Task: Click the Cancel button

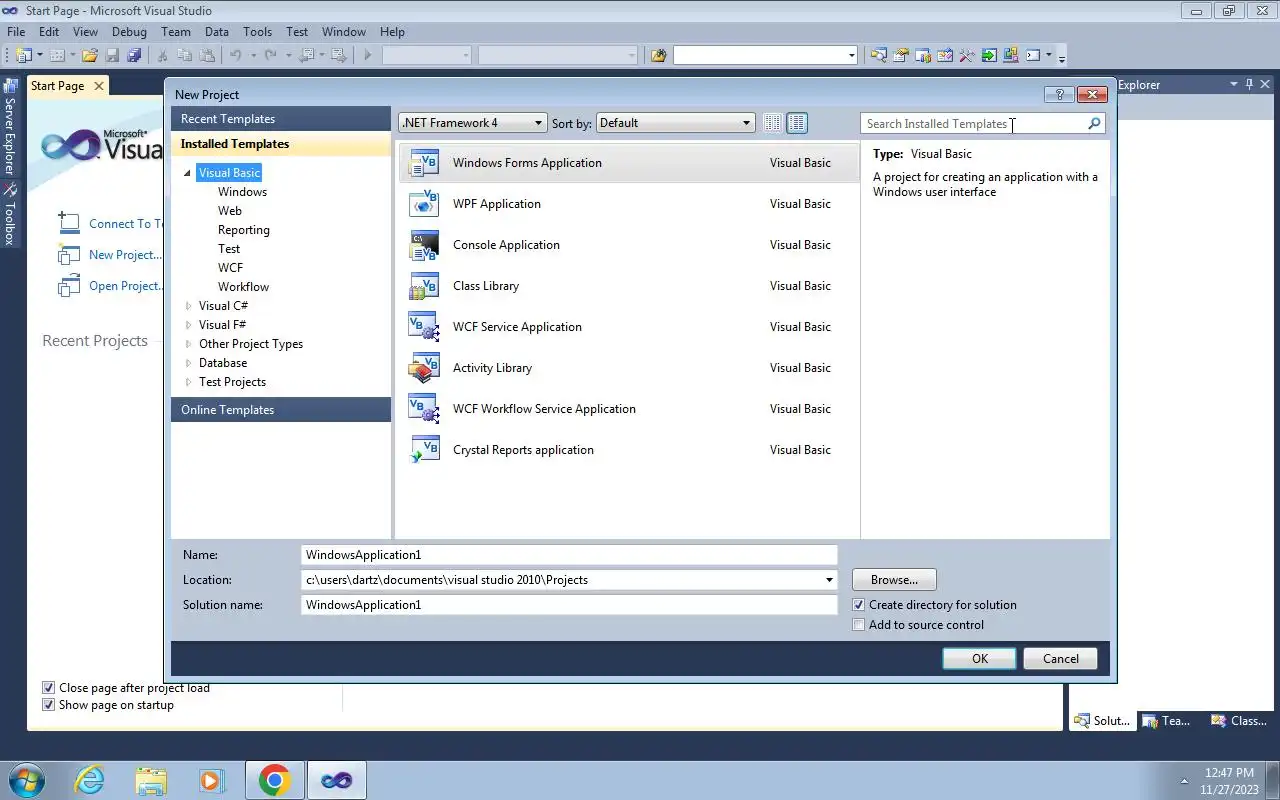Action: [1061, 659]
